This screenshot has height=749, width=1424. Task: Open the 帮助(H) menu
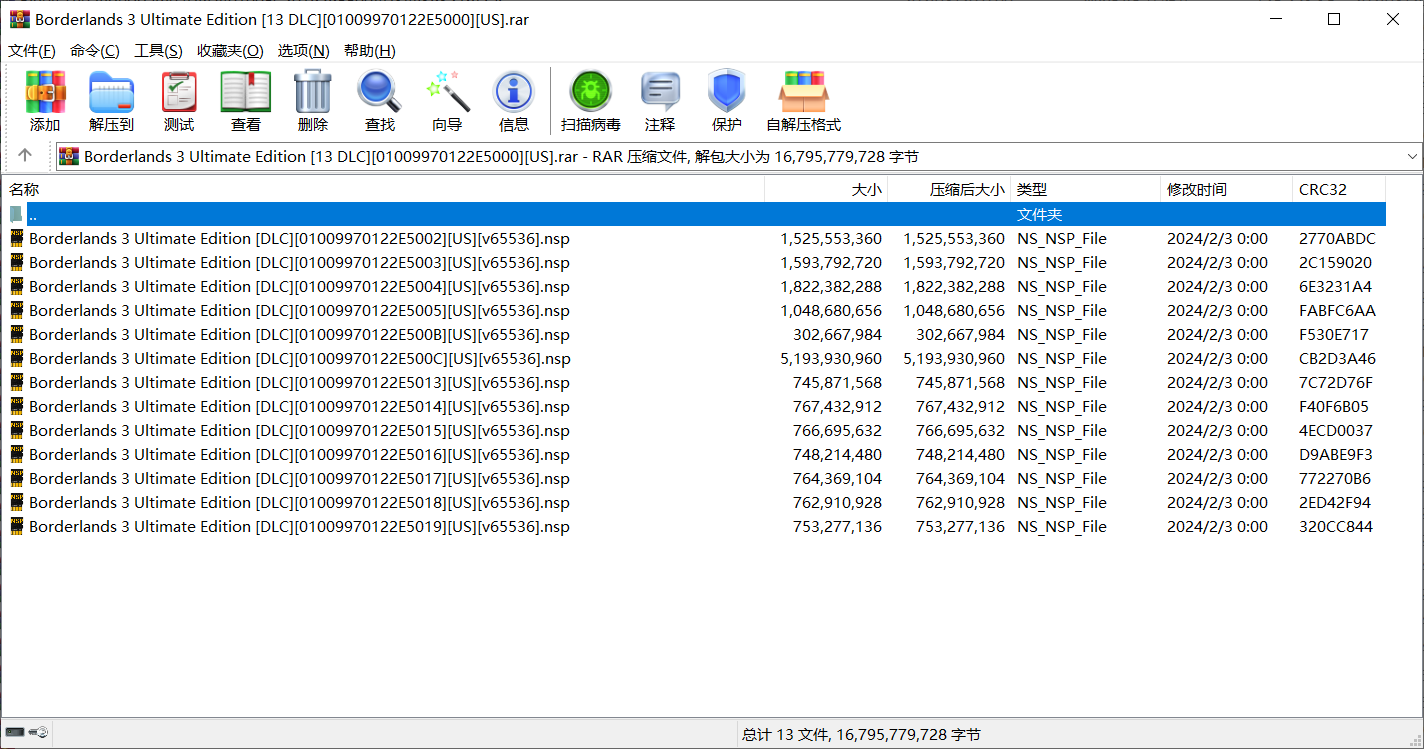(x=370, y=51)
